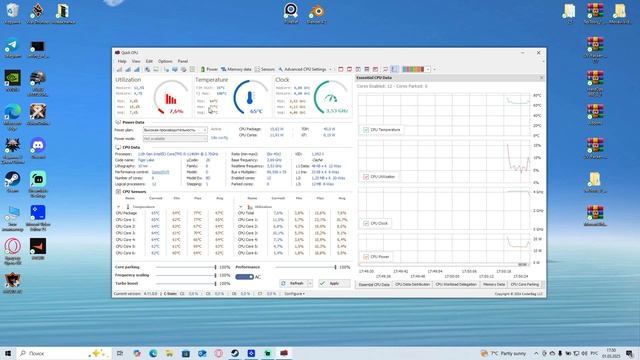Viewport: 640px width, 360px height.
Task: Open Telegram desktop shortcut
Action: (12, 49)
